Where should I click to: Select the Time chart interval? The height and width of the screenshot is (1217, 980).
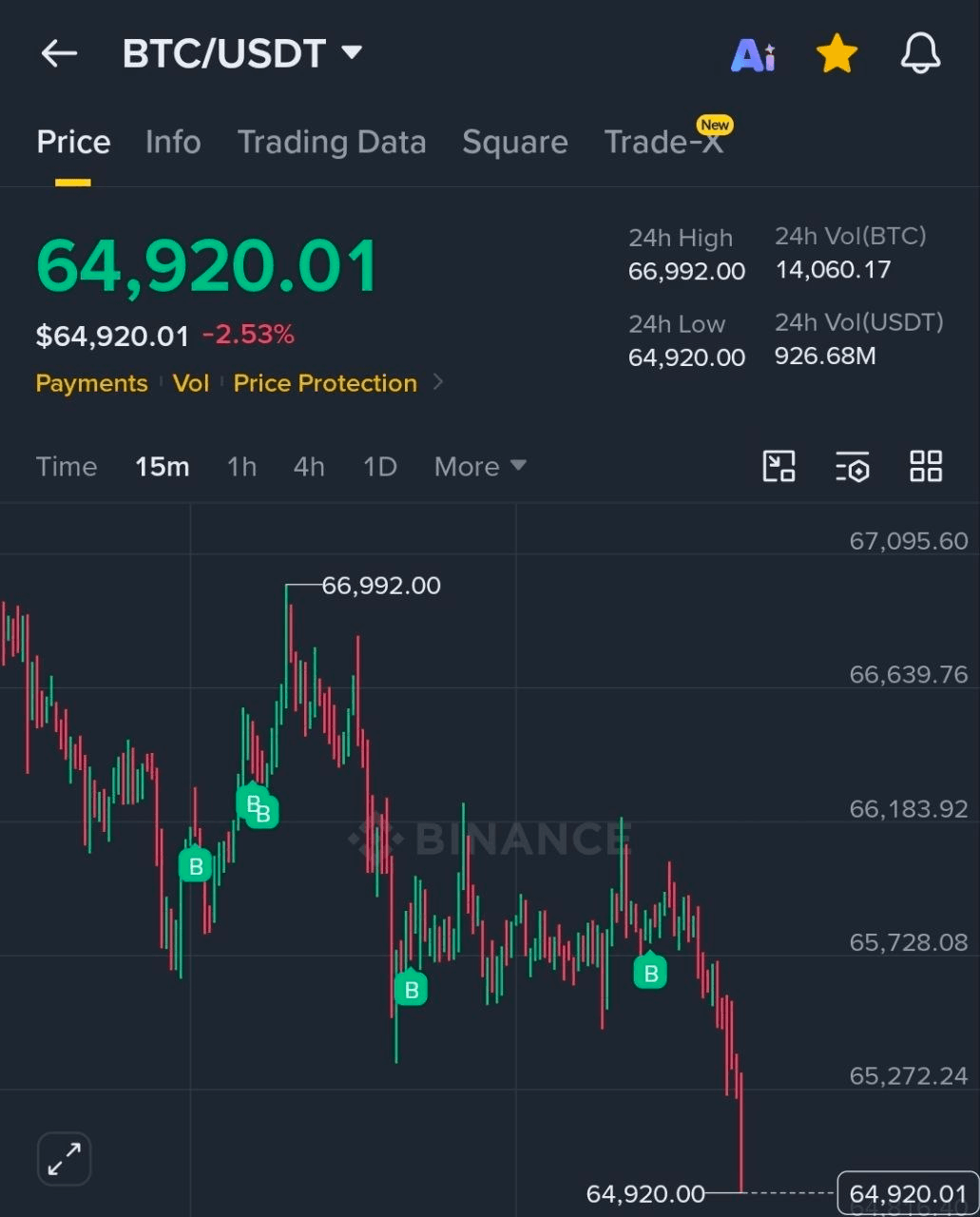pyautogui.click(x=67, y=467)
